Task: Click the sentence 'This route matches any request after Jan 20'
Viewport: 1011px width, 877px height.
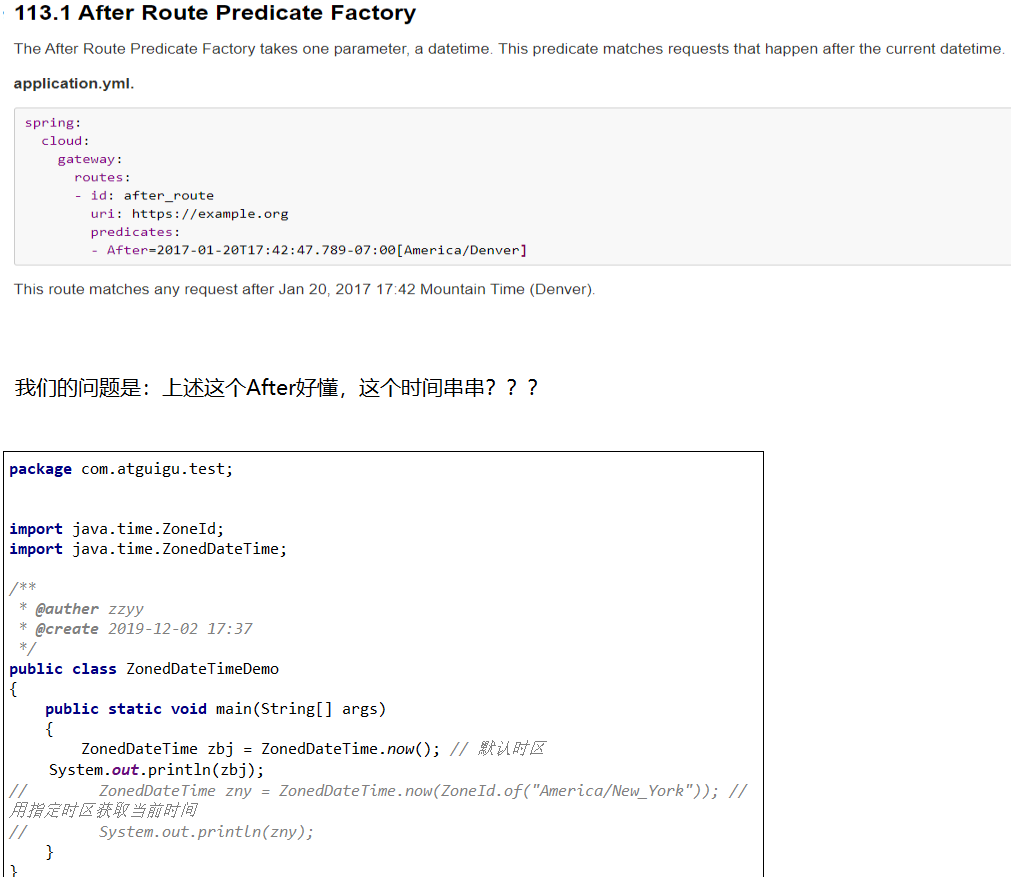Action: [304, 289]
